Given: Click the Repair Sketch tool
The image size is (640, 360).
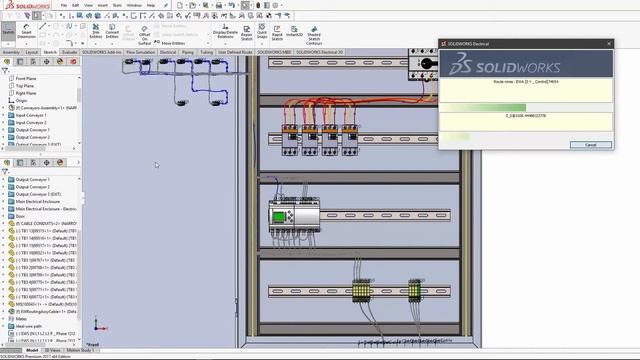Looking at the screenshot, I should (247, 33).
